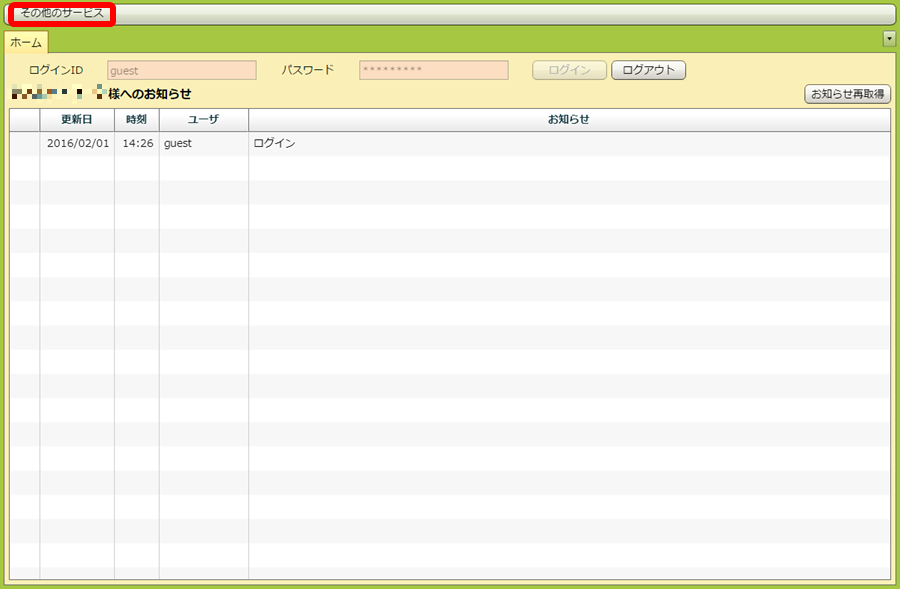900x589 pixels.
Task: Select the guest cell in the table
Action: pos(178,144)
